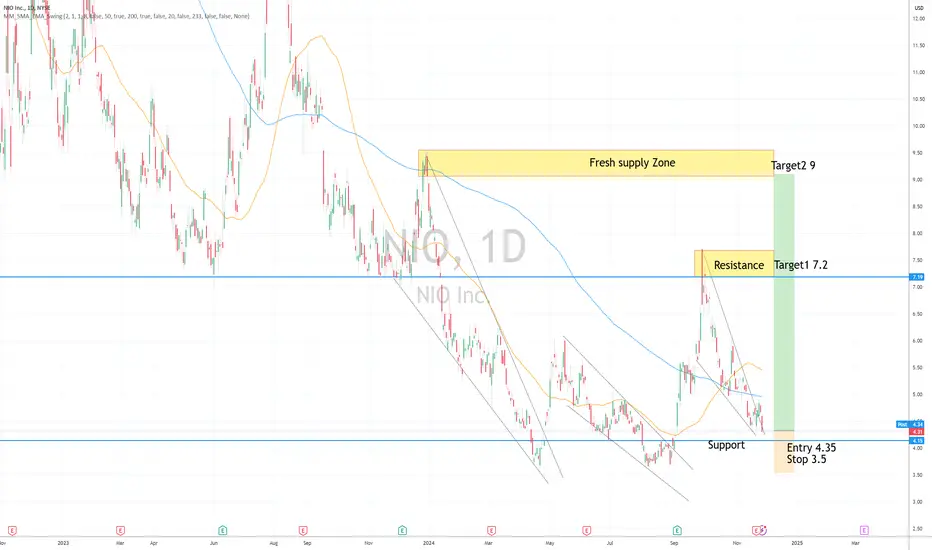Screen dimensions: 932x550
Task: Click the 2024 label on the time axis
Action: [x=429, y=543]
